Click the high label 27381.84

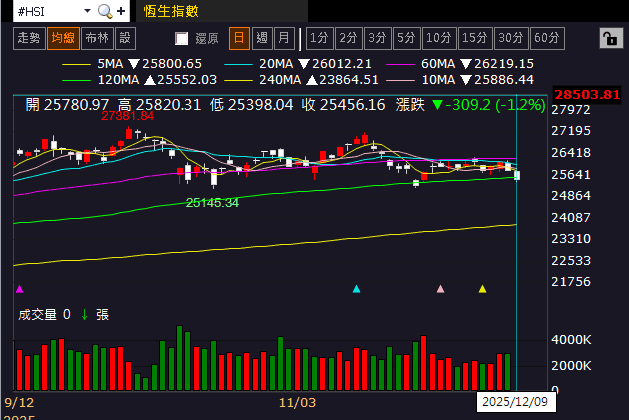pyautogui.click(x=128, y=116)
